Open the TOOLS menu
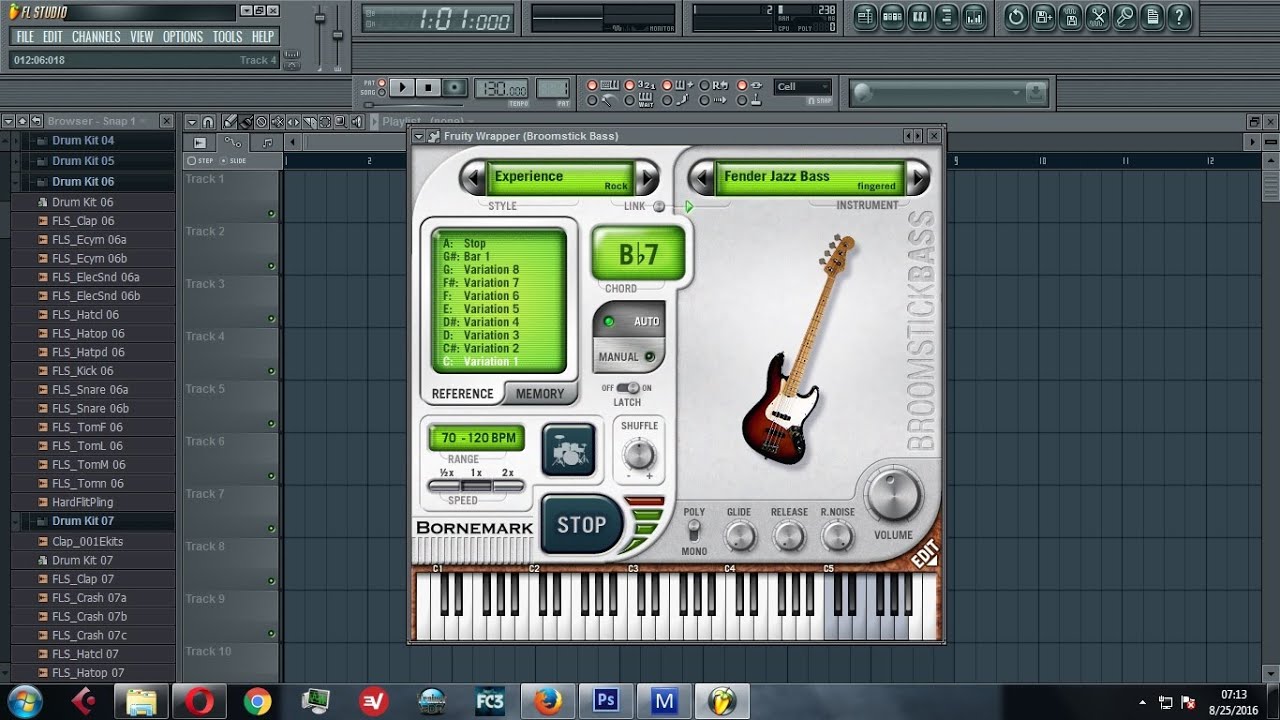Image resolution: width=1280 pixels, height=720 pixels. (x=227, y=37)
